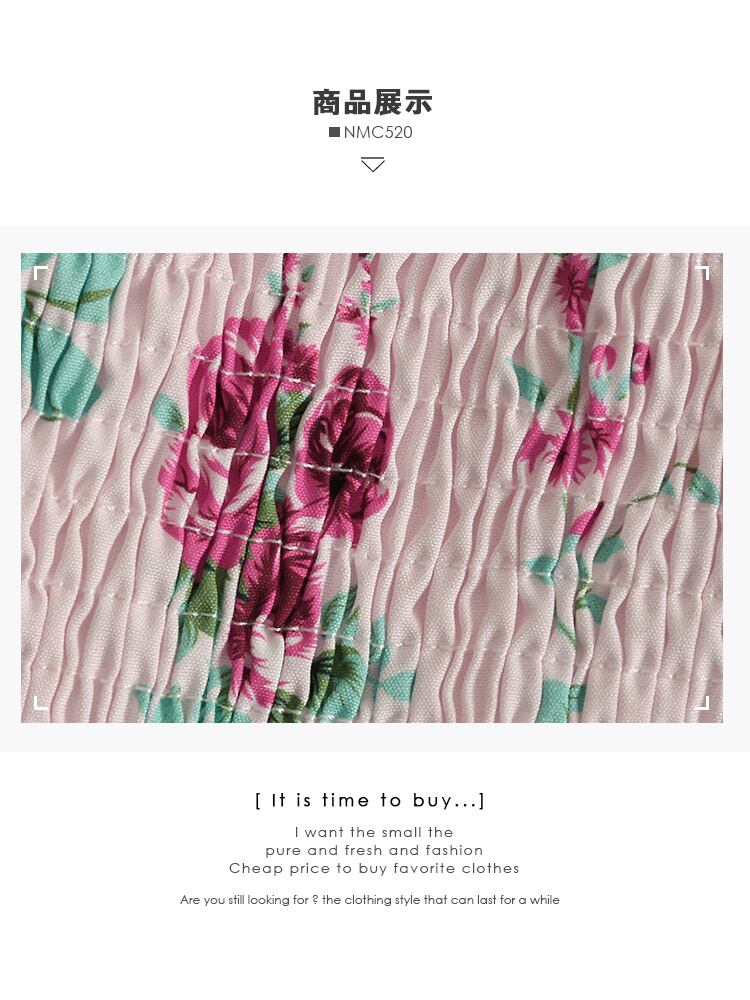Click the "It is time to buy..." headline
Screen dimensions: 750x1000
371,800
